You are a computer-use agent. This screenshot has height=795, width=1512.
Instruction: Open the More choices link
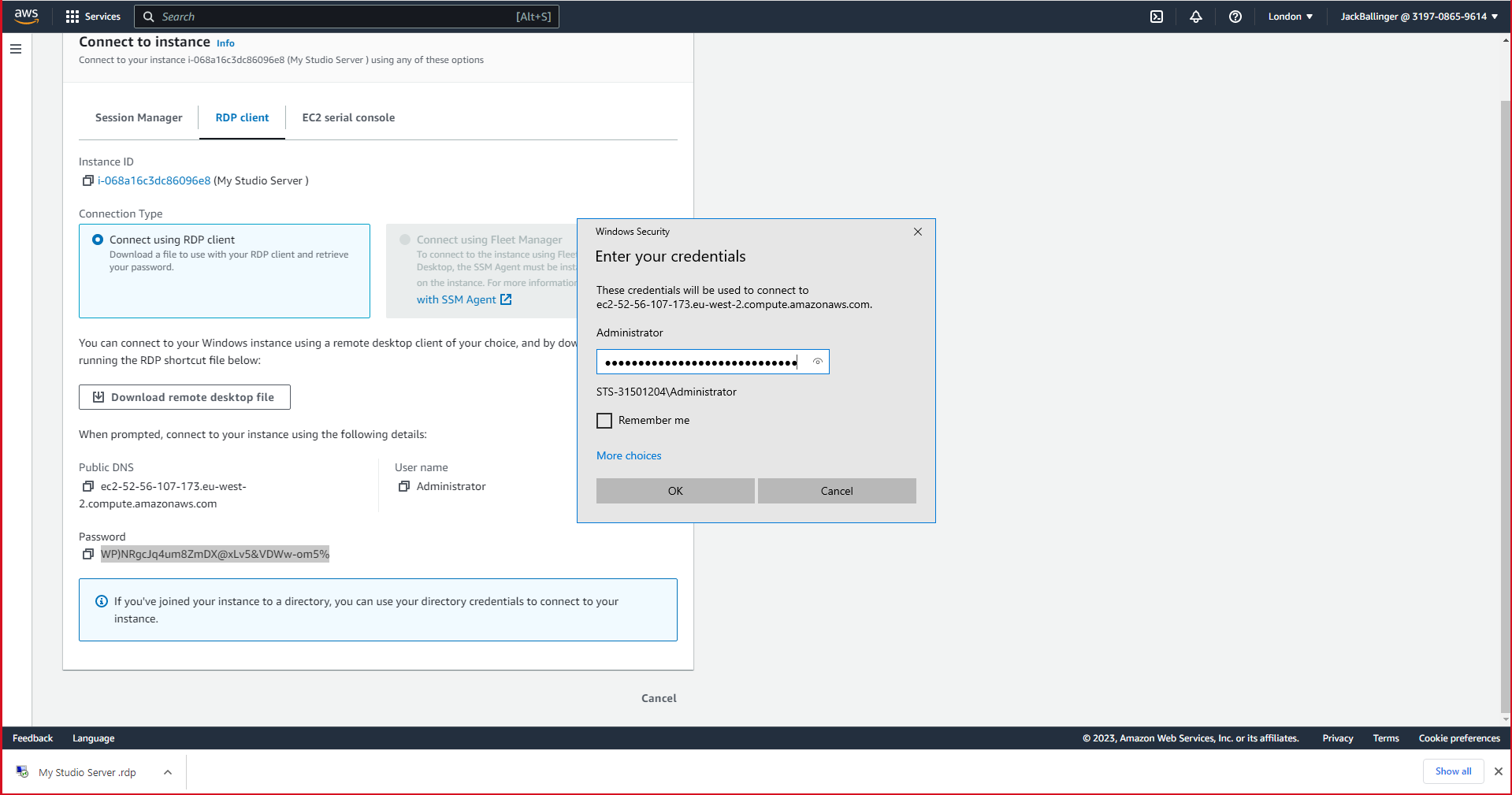point(629,456)
